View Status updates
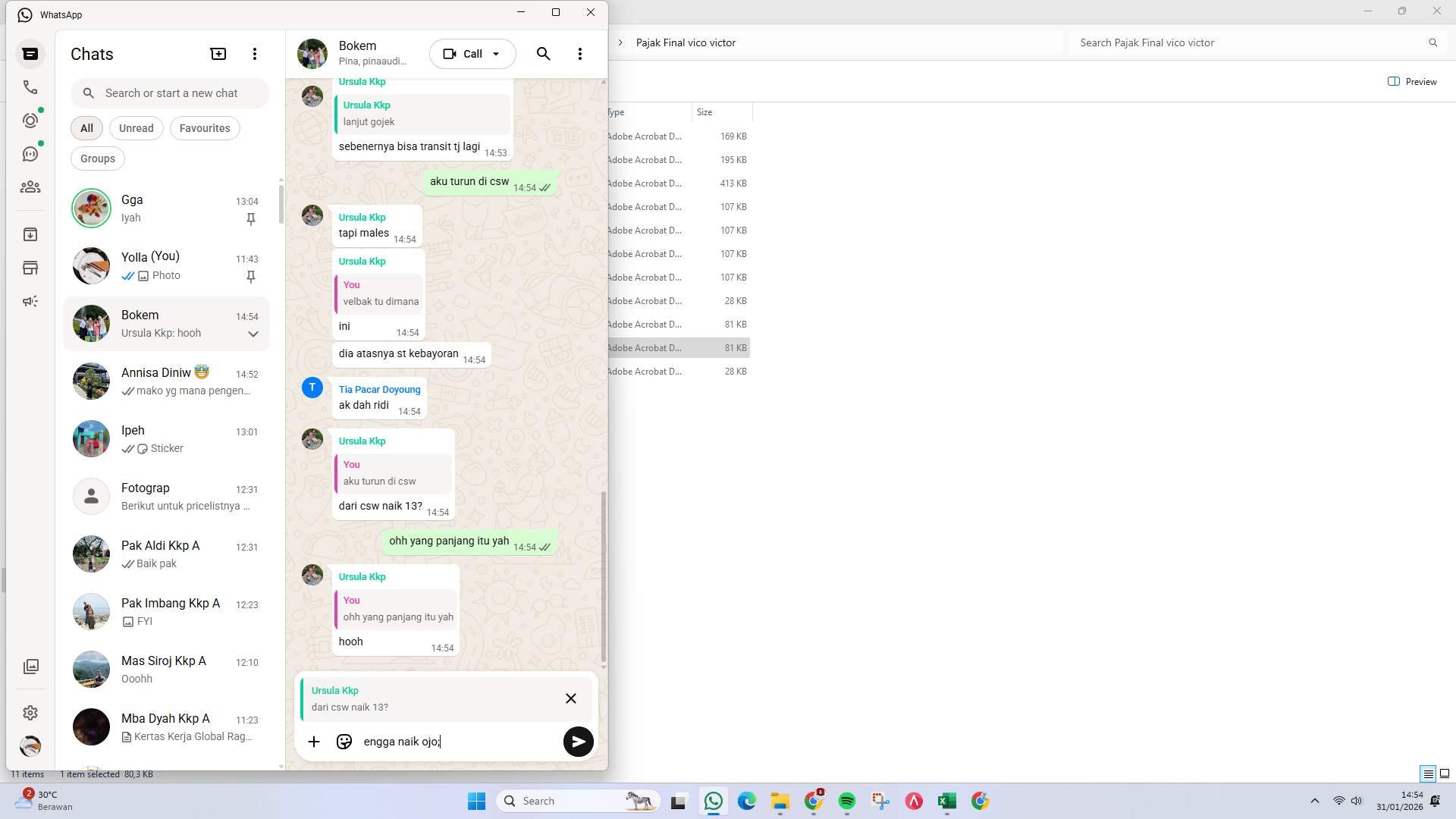This screenshot has height=819, width=1456. [x=30, y=120]
